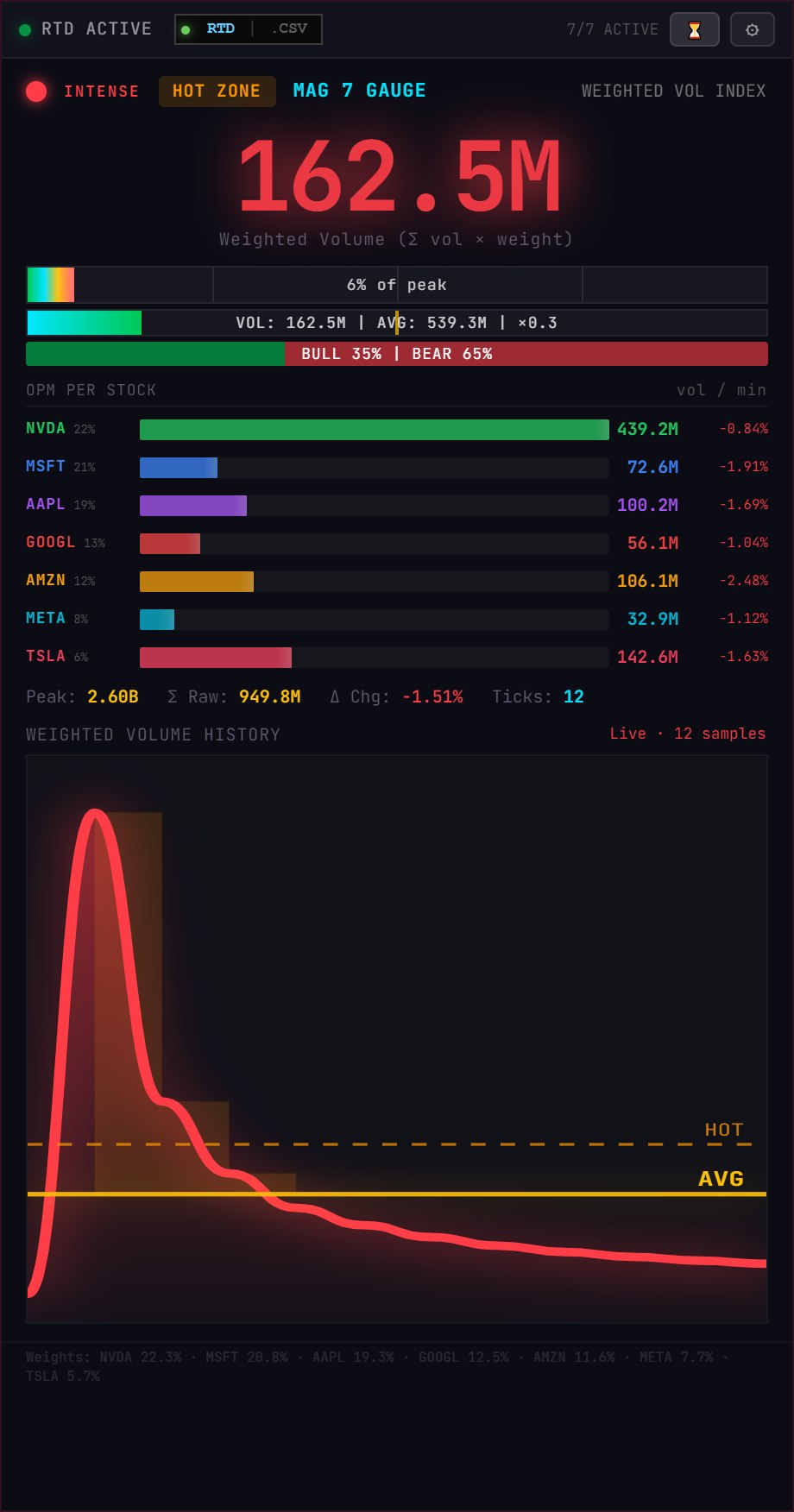Image resolution: width=794 pixels, height=1512 pixels.
Task: Click the green RTD ACTIVE status dot
Action: coord(25,30)
